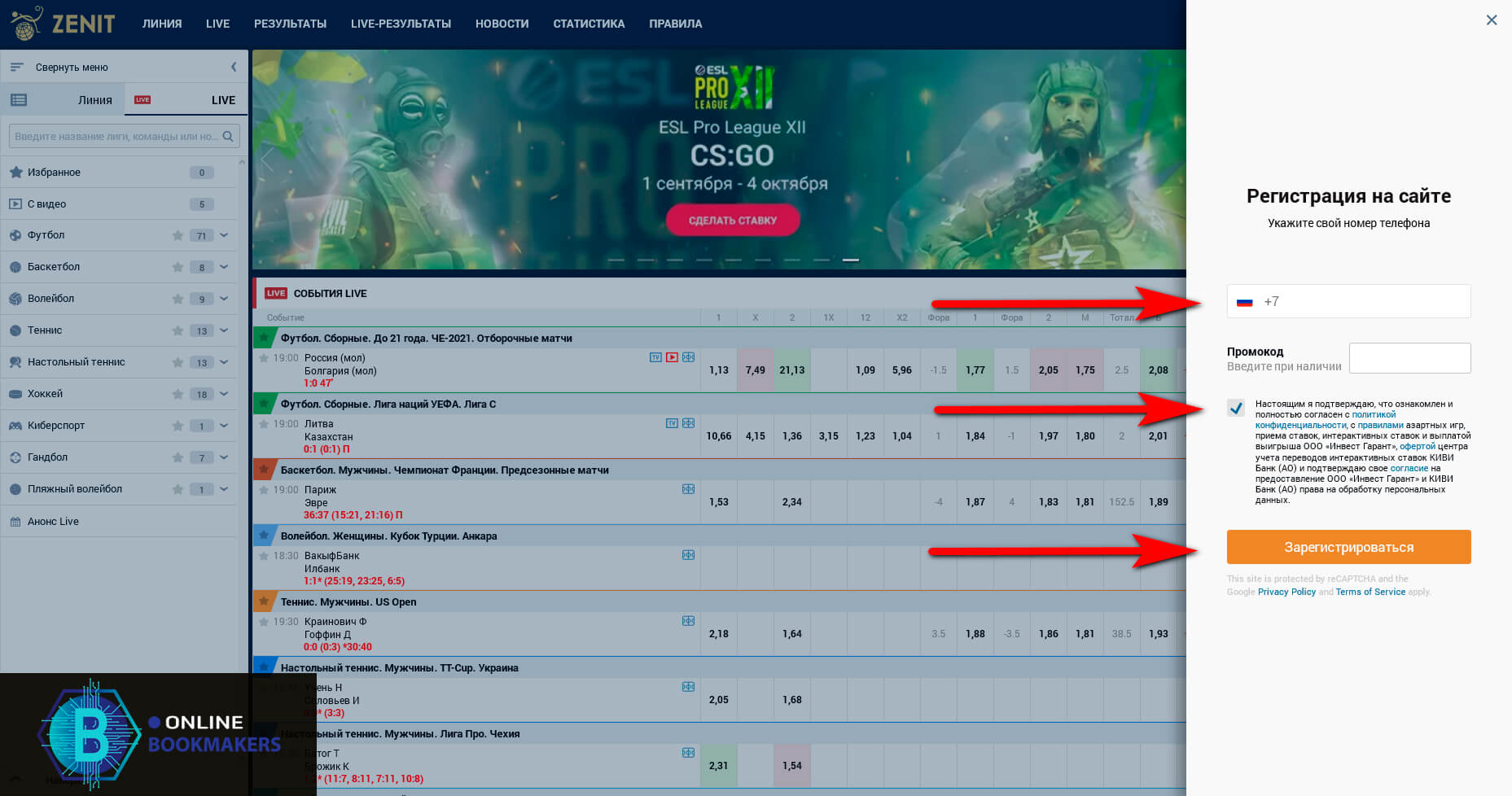Click the favorite star for Баскетбол
Screen dimensions: 1512x796
[x=177, y=267]
